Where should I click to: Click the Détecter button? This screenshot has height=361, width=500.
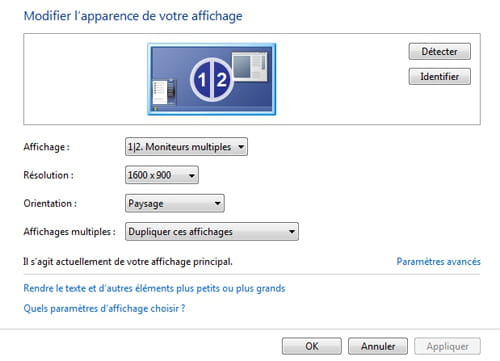(440, 51)
